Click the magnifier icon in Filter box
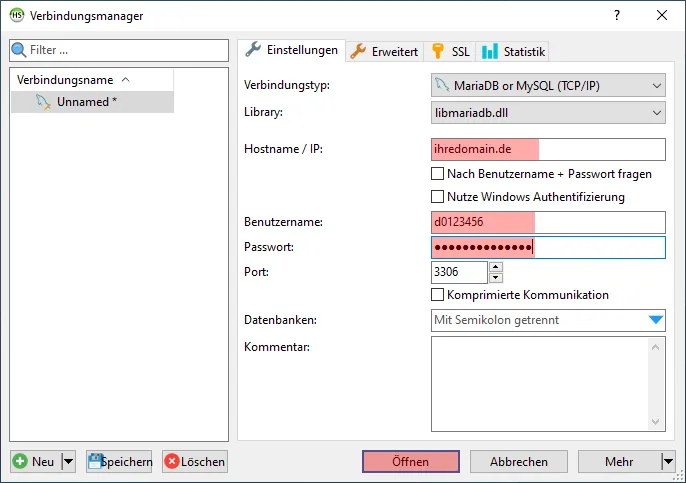The height and width of the screenshot is (483, 686). pyautogui.click(x=18, y=50)
